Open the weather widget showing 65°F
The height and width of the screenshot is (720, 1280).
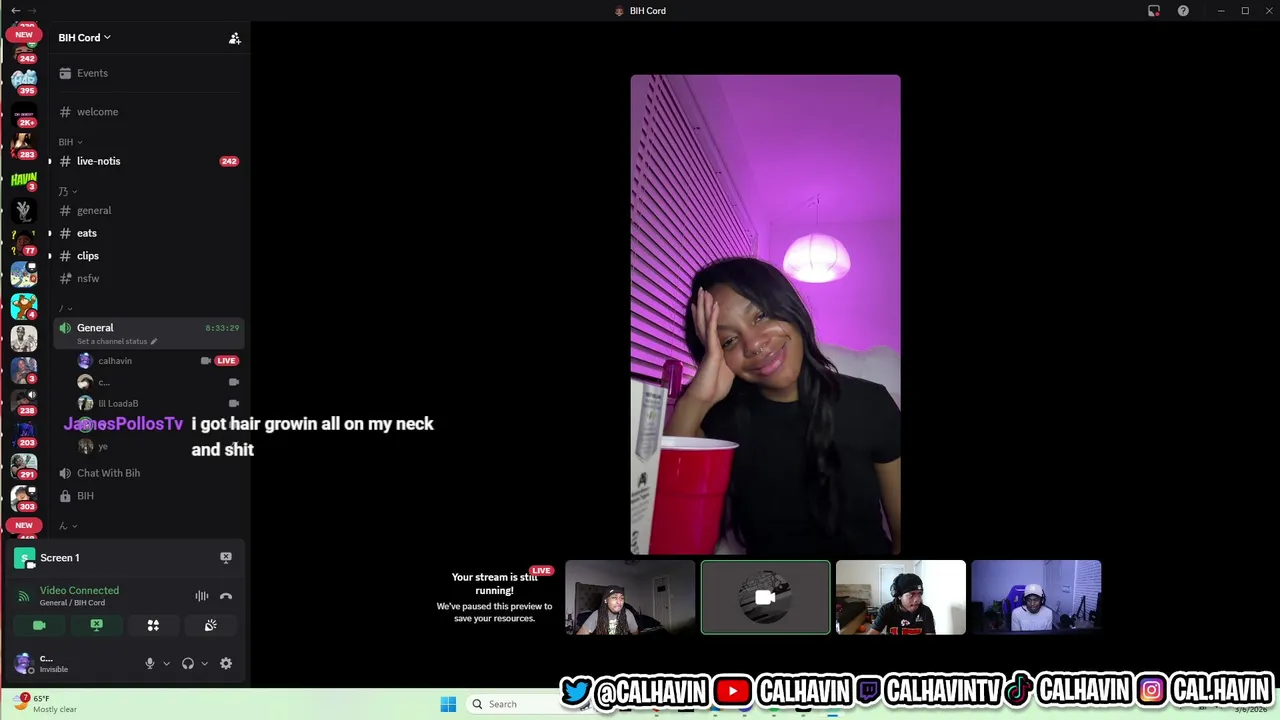(46, 704)
